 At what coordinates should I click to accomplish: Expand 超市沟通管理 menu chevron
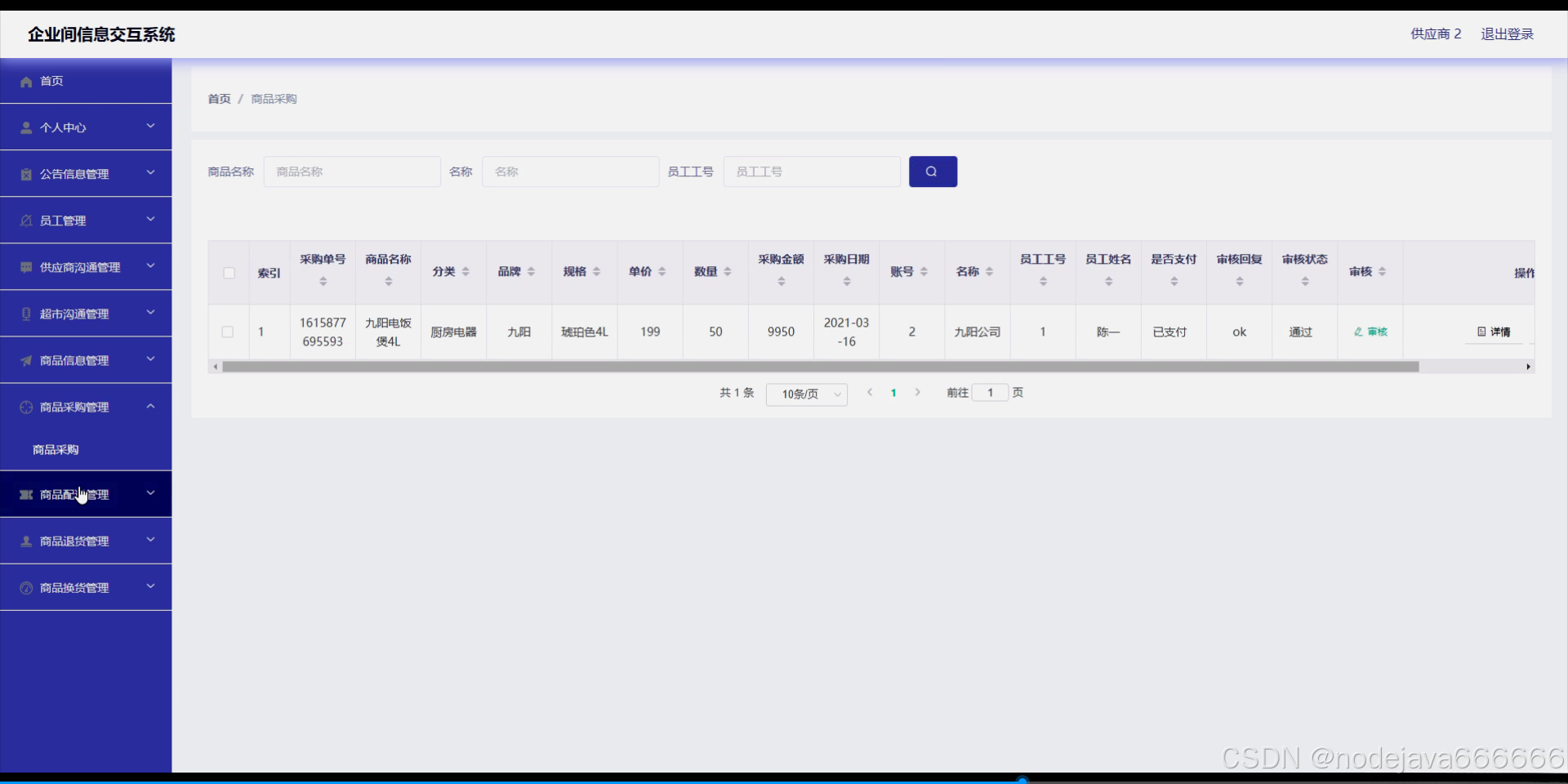(150, 313)
